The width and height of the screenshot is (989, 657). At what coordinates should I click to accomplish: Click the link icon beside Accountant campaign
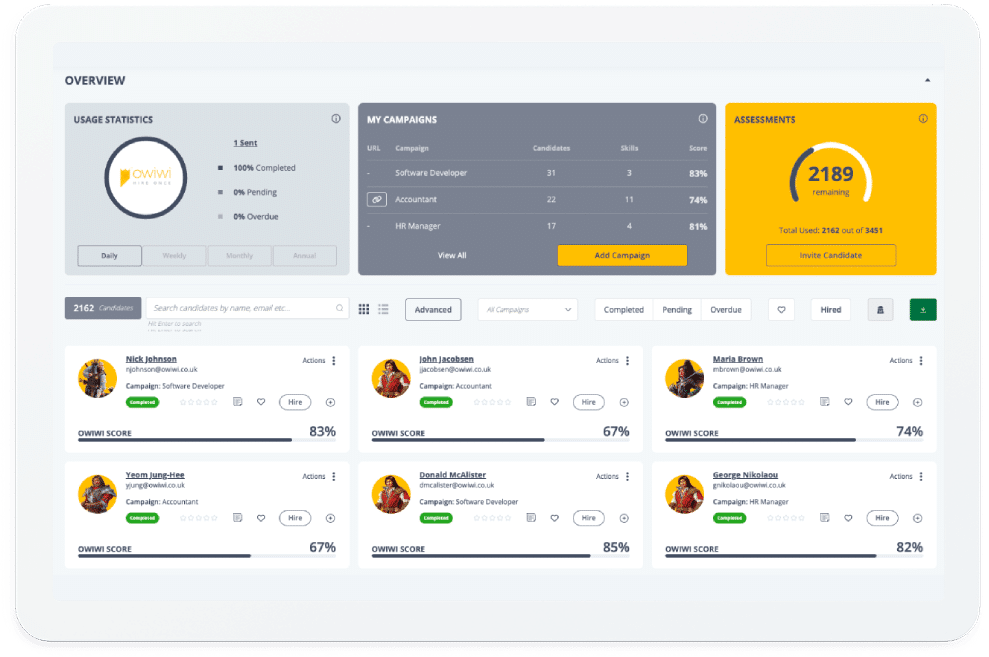pos(376,200)
